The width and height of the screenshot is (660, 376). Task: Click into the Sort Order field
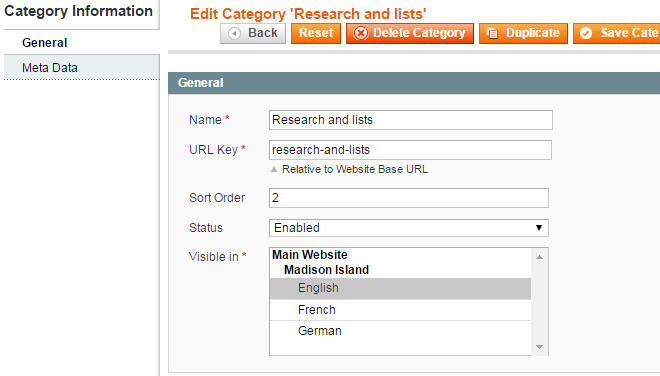pyautogui.click(x=409, y=198)
